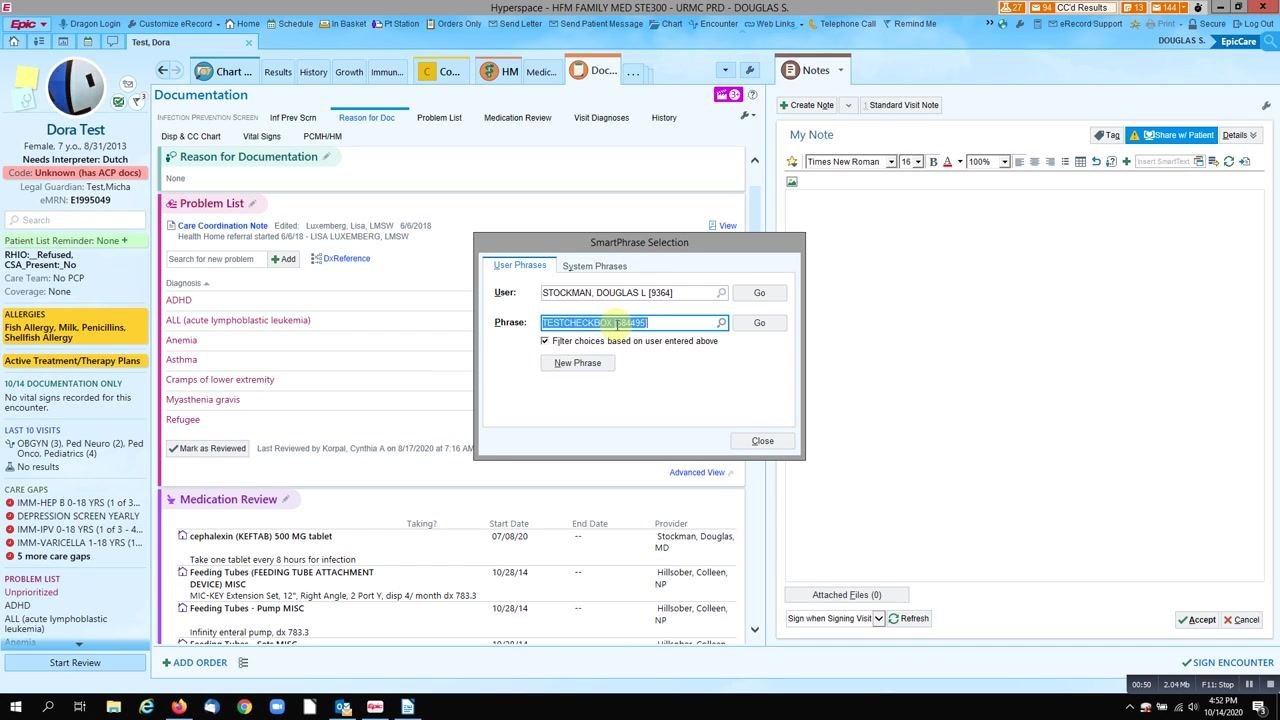1280x720 pixels.
Task: Click in the Search for new problem field
Action: pos(216,259)
